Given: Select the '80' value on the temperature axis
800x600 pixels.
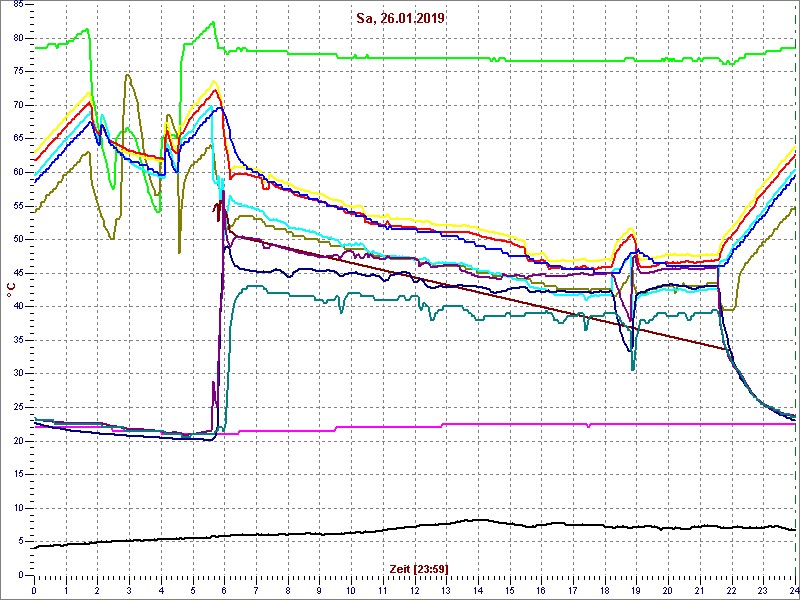Looking at the screenshot, I should (18, 38).
